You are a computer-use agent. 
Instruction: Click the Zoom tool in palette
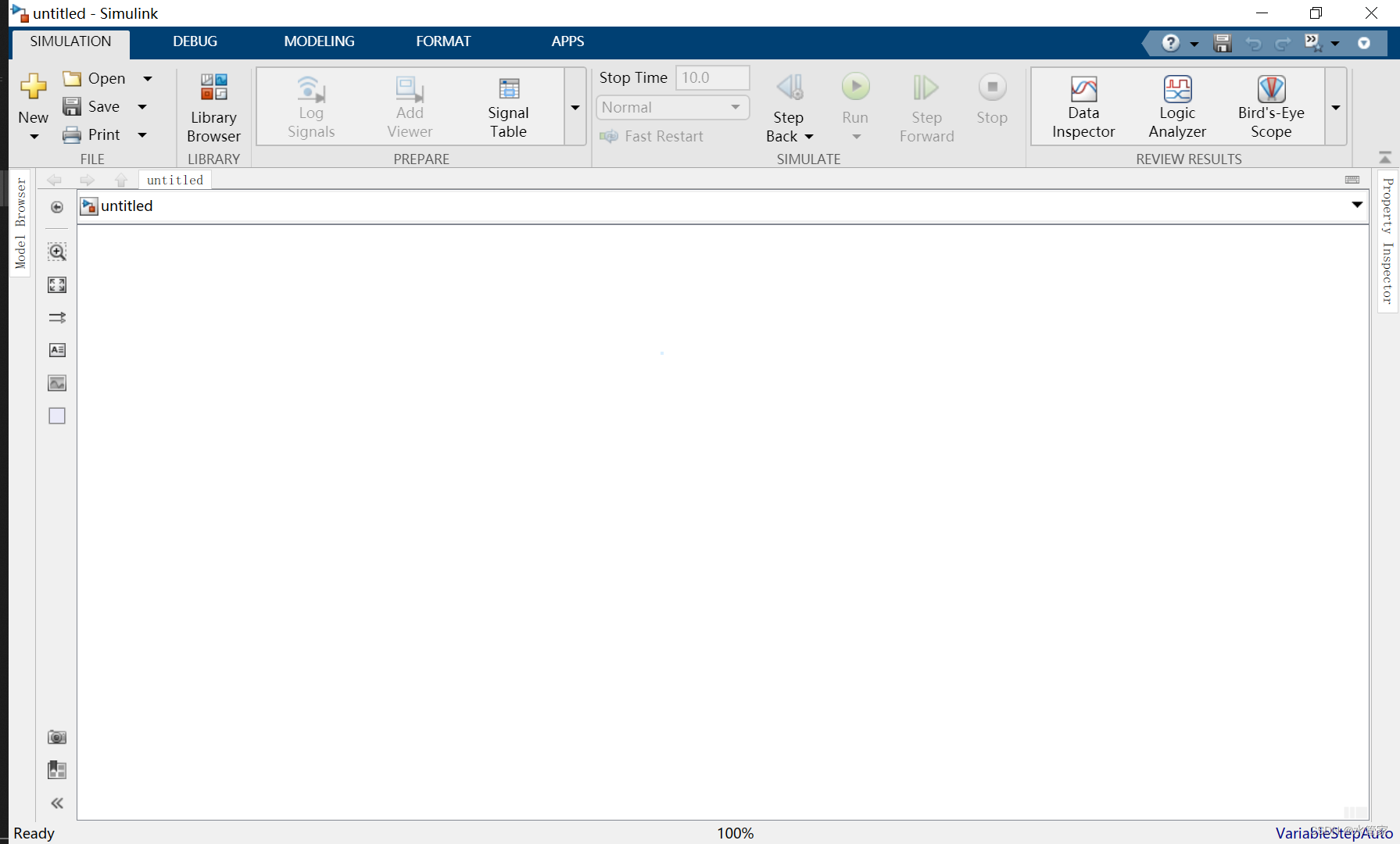(x=57, y=252)
